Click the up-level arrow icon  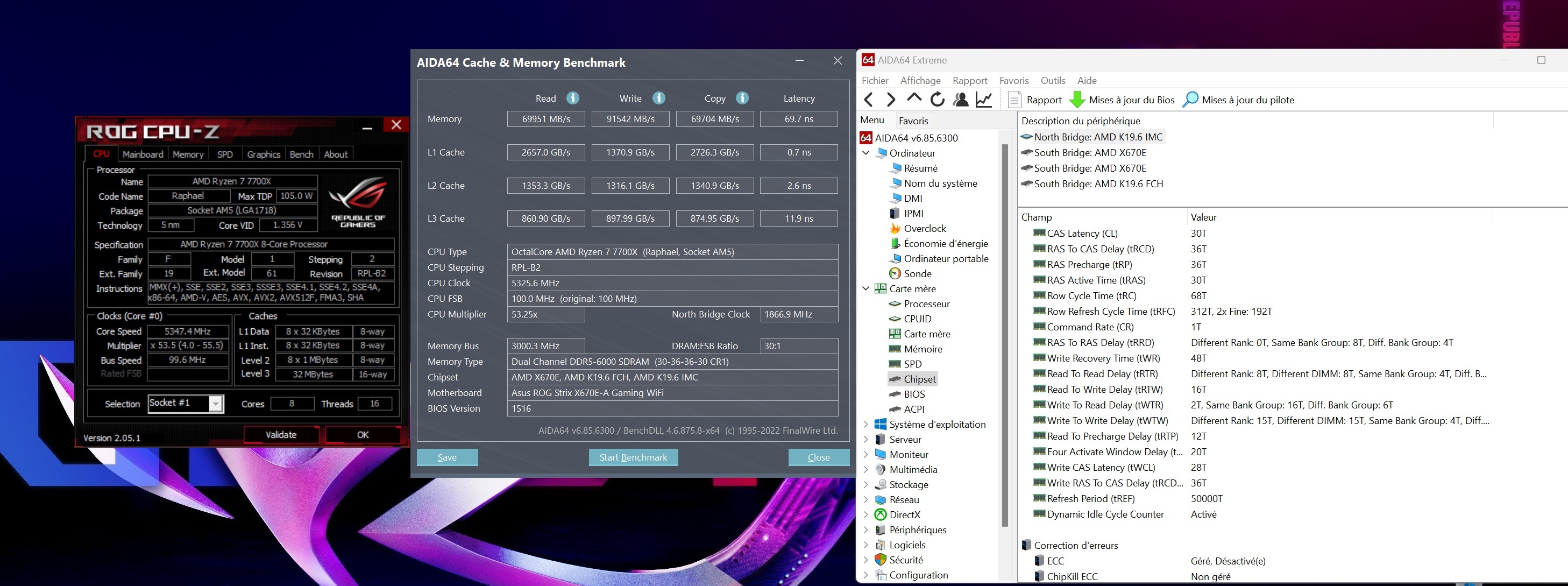(x=914, y=98)
